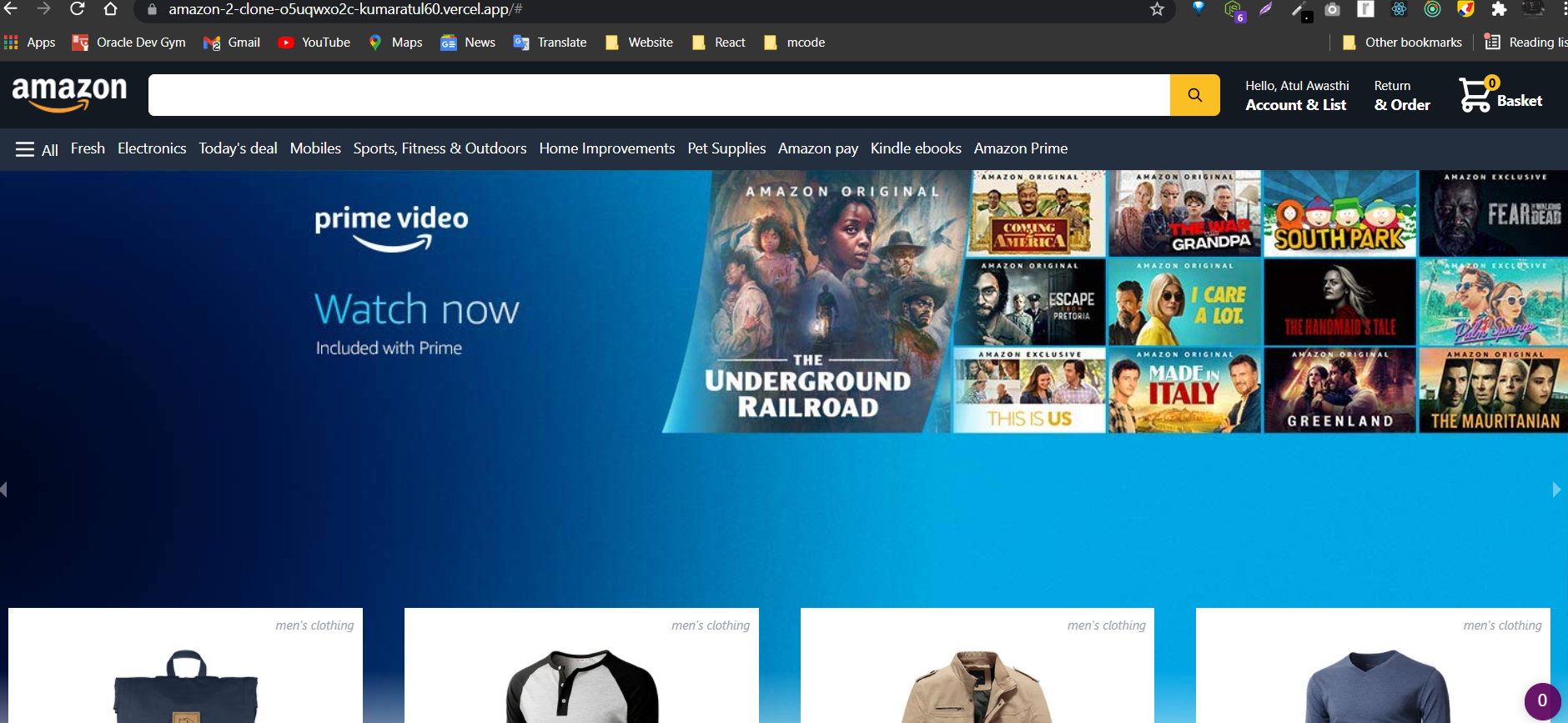Go to browser home page
This screenshot has width=1568, height=723.
point(110,9)
